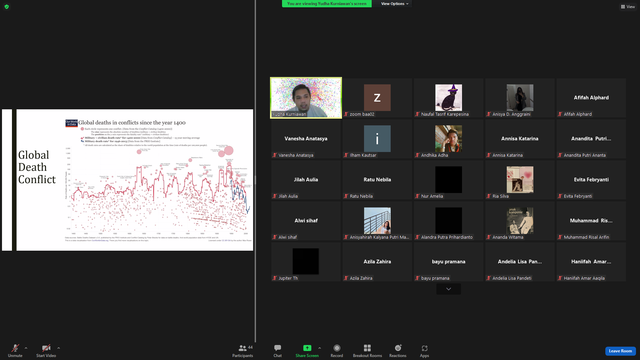Select Ilham Kautsar's tile with letter i

coord(377,139)
